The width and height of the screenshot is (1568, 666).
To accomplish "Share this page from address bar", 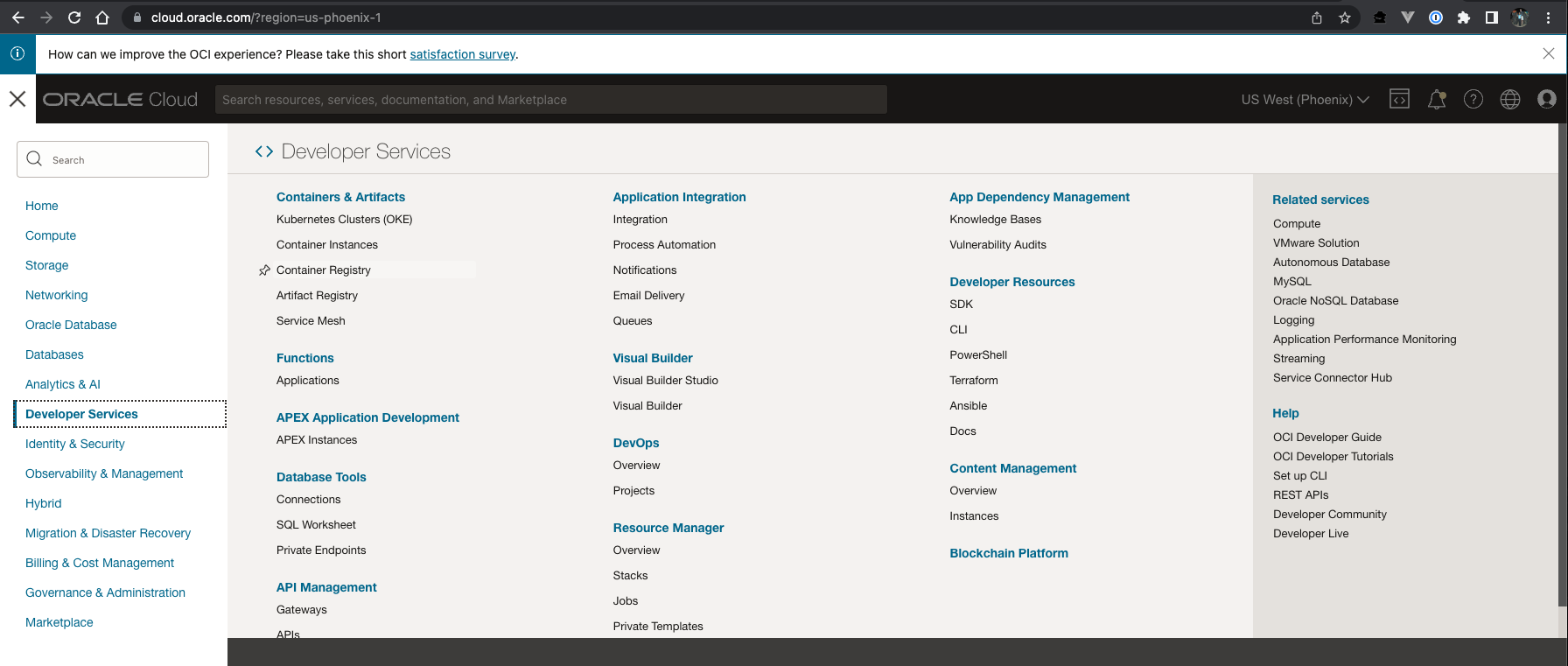I will (1317, 18).
